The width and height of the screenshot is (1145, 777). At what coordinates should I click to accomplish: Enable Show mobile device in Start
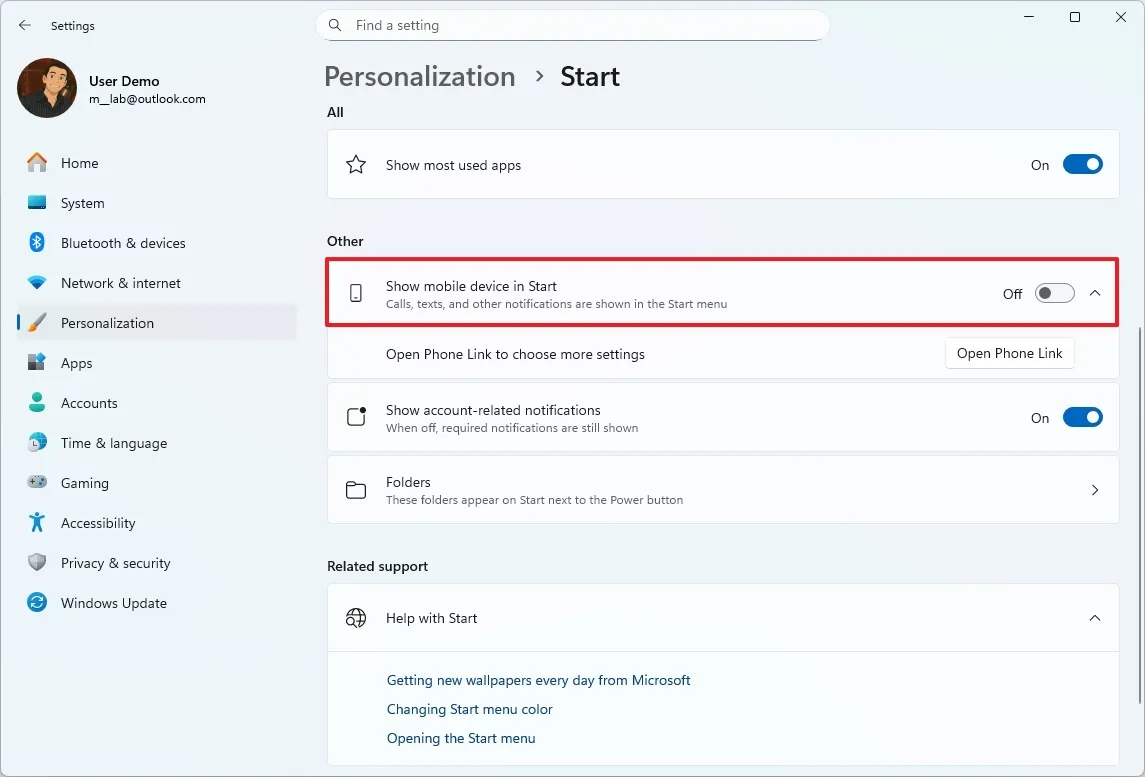tap(1054, 293)
